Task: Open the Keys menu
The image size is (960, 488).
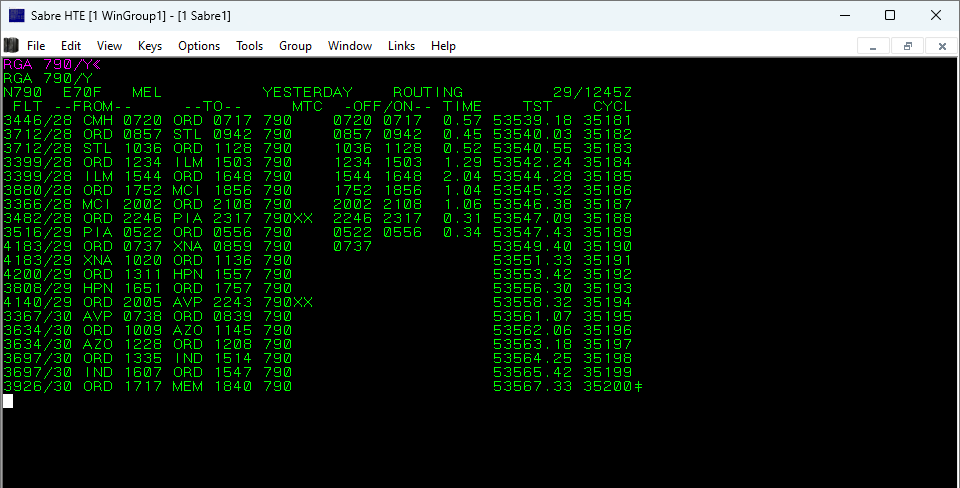Action: pos(150,46)
